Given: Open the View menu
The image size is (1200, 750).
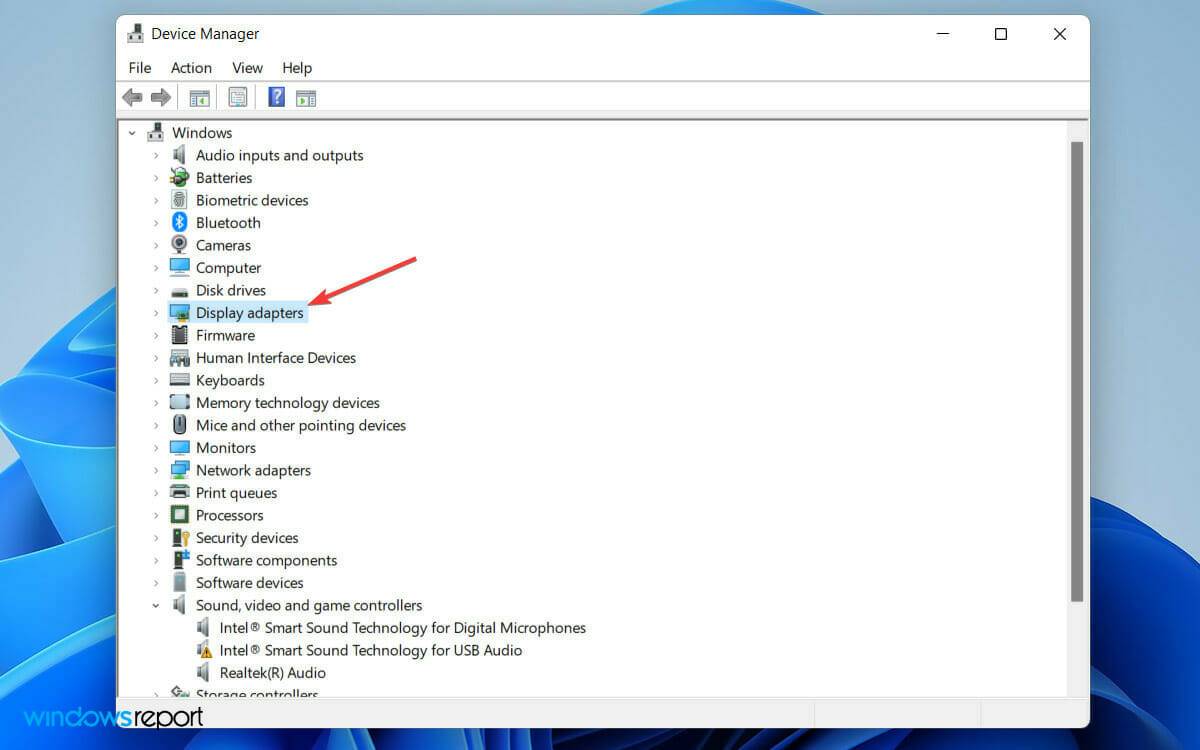Looking at the screenshot, I should click(x=247, y=68).
